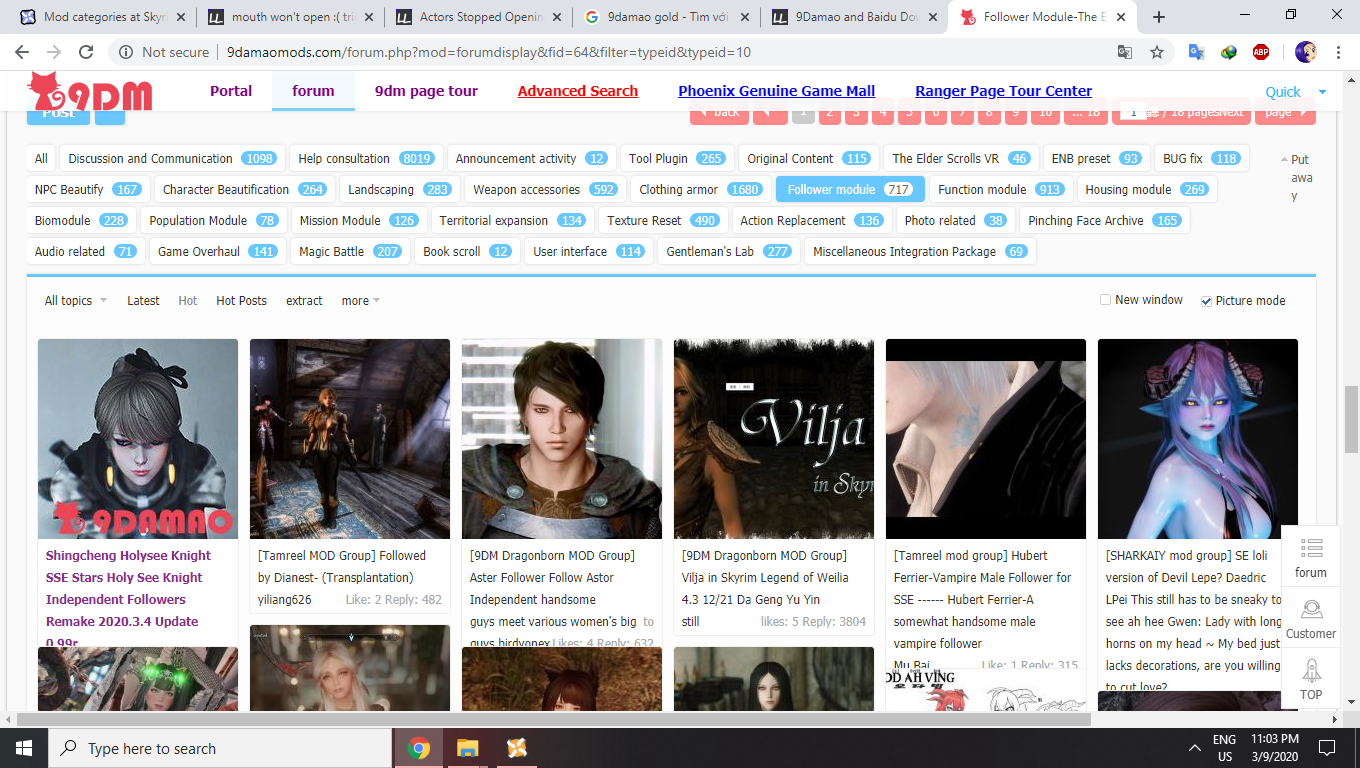The image size is (1360, 768).
Task: Reload the current page
Action: 86,52
